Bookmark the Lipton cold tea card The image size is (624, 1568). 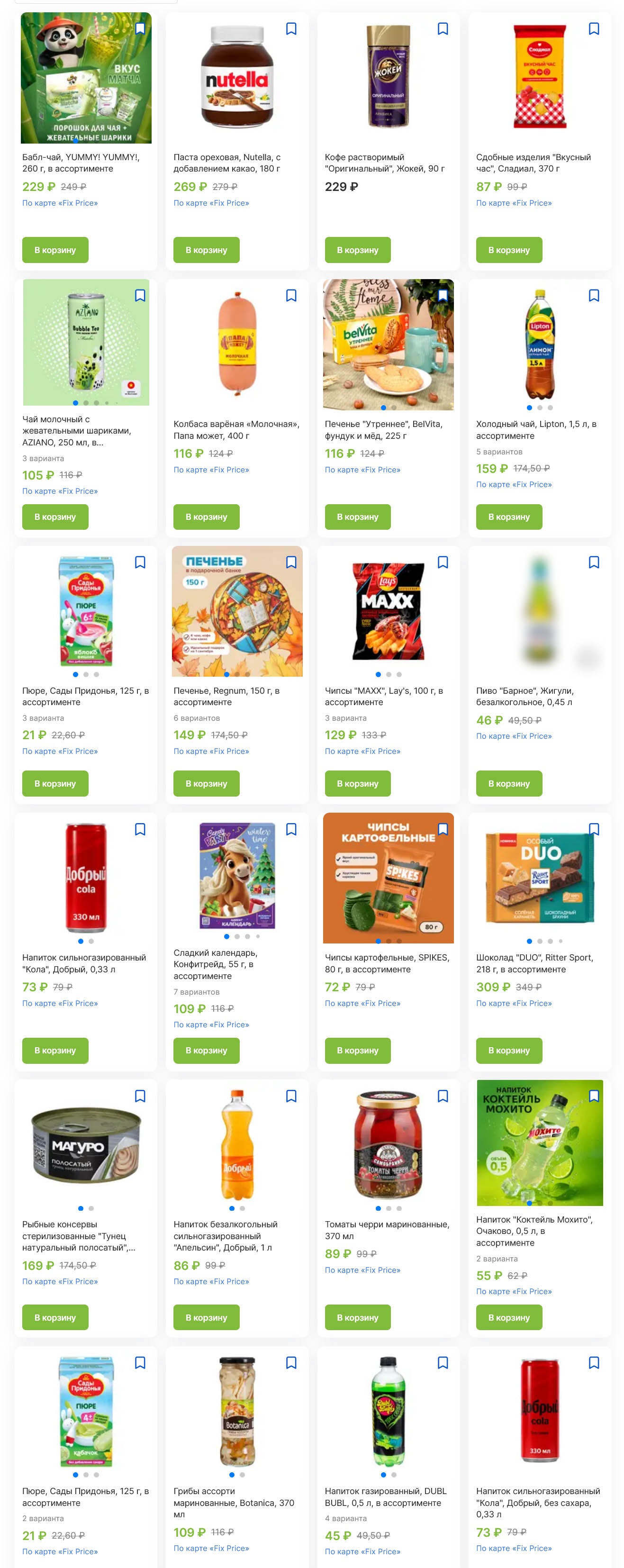coord(594,295)
